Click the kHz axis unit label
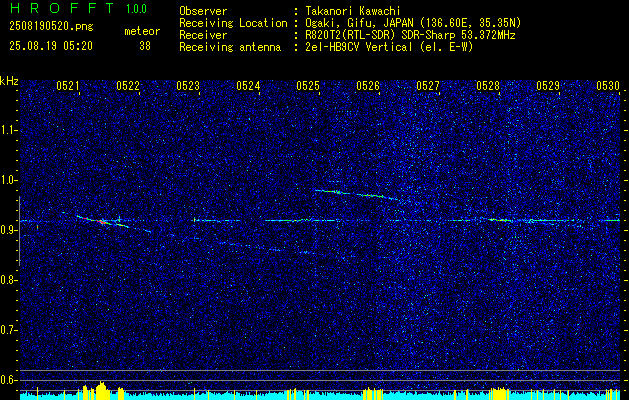629x400 pixels. pyautogui.click(x=9, y=81)
